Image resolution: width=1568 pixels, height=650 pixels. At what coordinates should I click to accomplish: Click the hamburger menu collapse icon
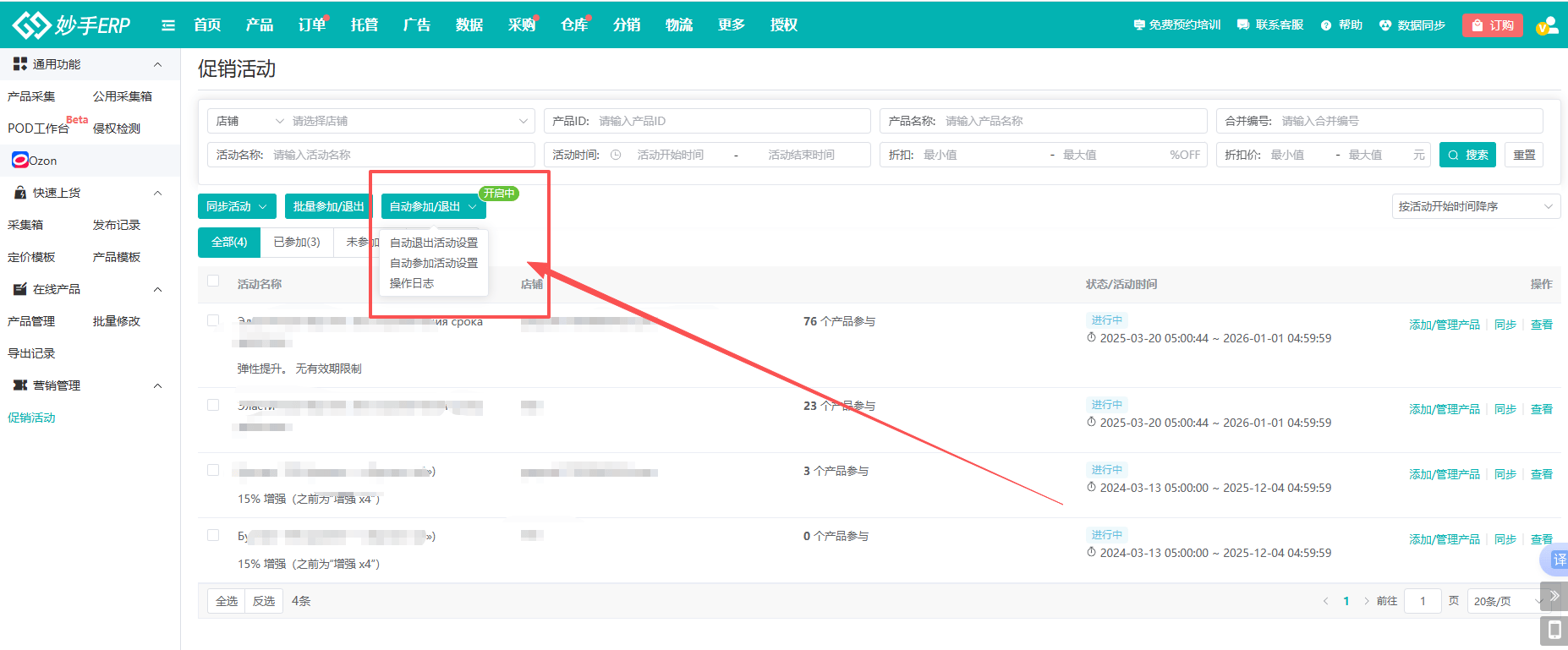coord(168,25)
